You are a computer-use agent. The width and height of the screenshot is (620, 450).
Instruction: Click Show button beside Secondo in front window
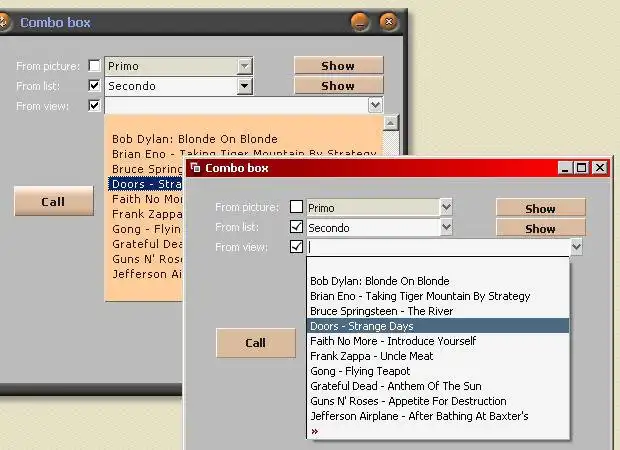[540, 228]
